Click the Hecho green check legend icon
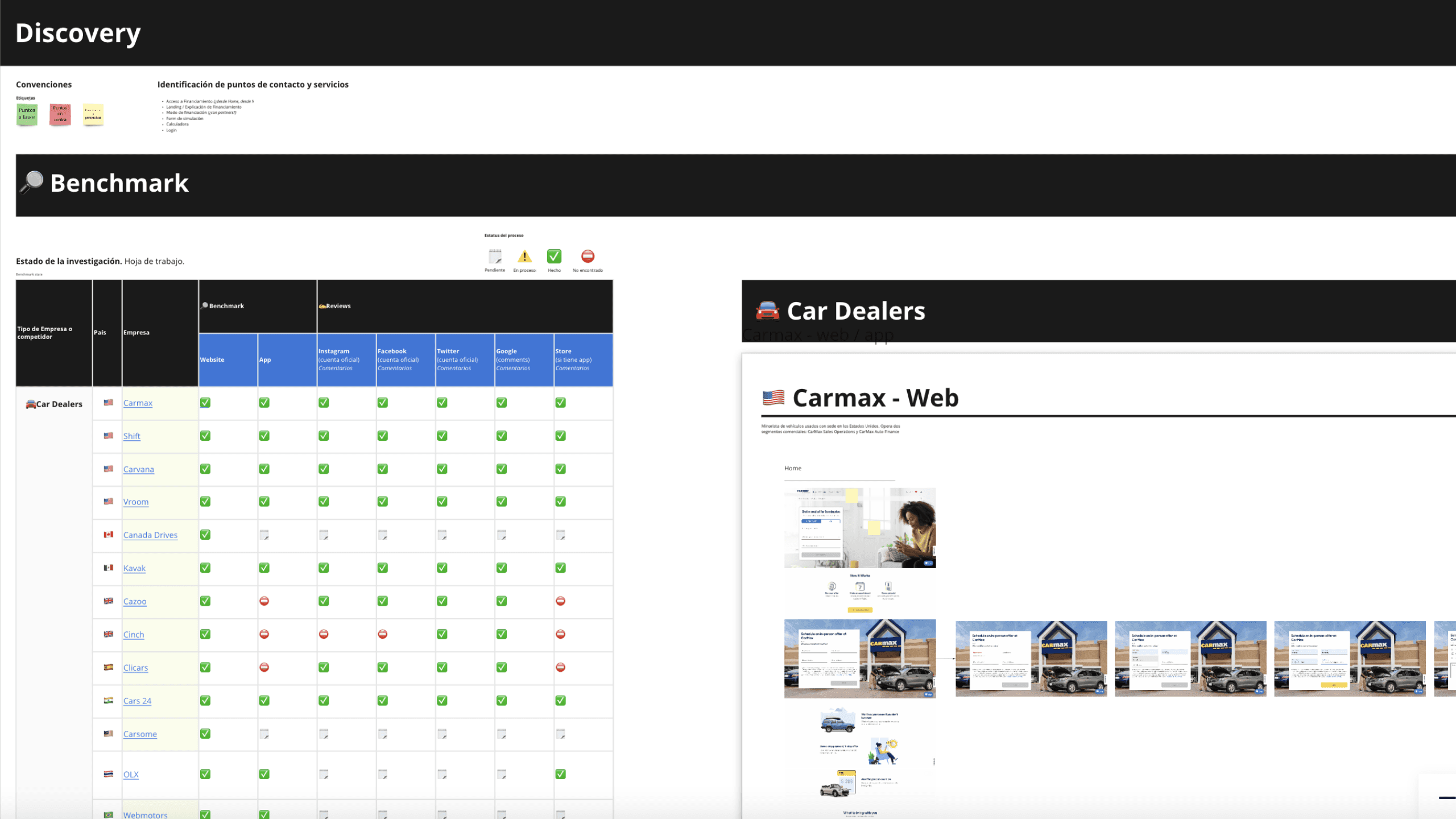The width and height of the screenshot is (1456, 819). pyautogui.click(x=554, y=257)
